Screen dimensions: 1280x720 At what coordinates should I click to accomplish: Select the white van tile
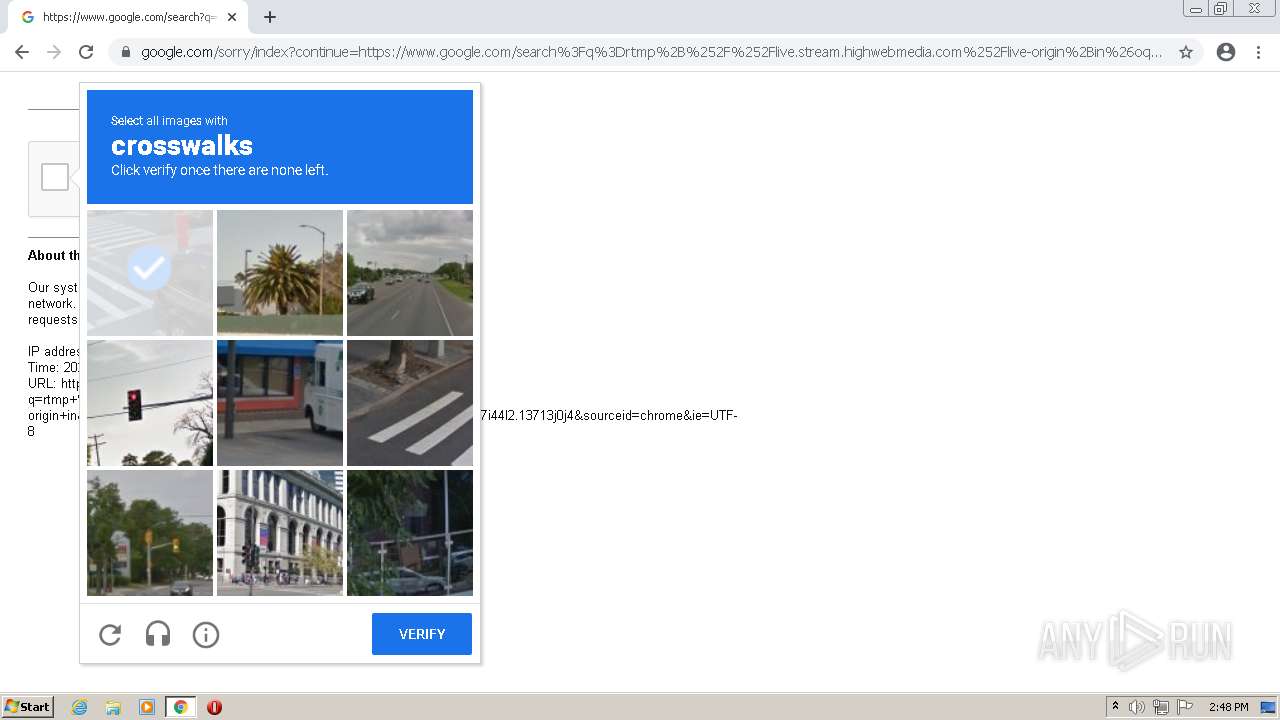click(280, 403)
